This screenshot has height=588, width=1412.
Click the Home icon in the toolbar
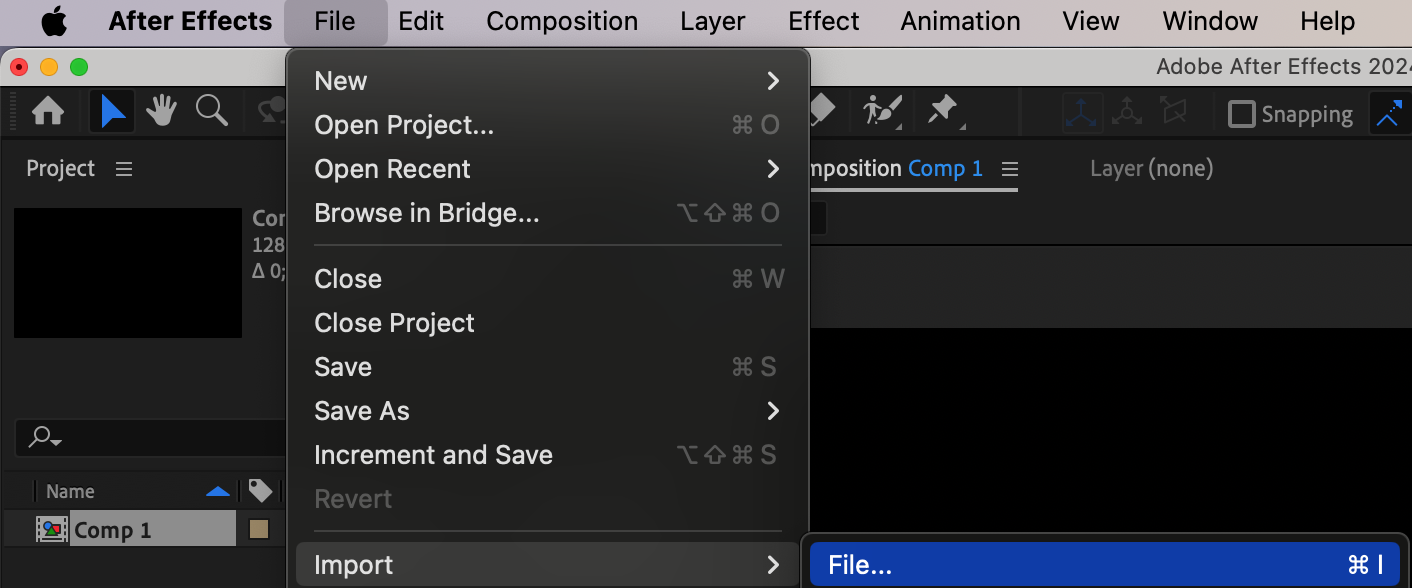[x=48, y=112]
